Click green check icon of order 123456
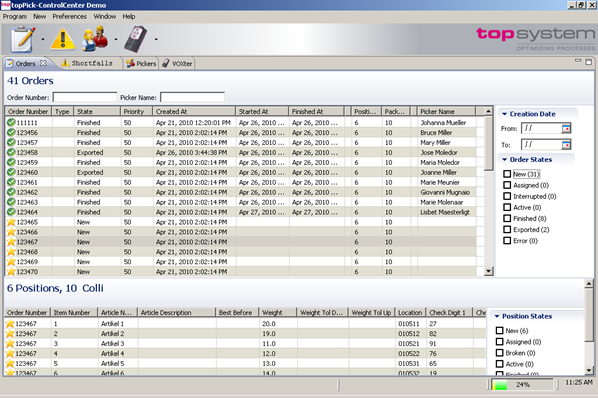The width and height of the screenshot is (598, 398). click(x=11, y=132)
